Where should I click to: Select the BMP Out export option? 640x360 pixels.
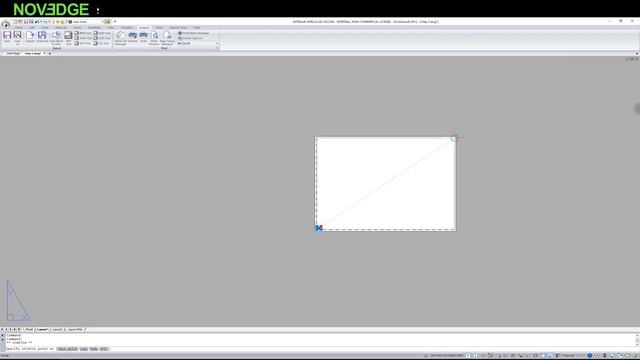83,33
